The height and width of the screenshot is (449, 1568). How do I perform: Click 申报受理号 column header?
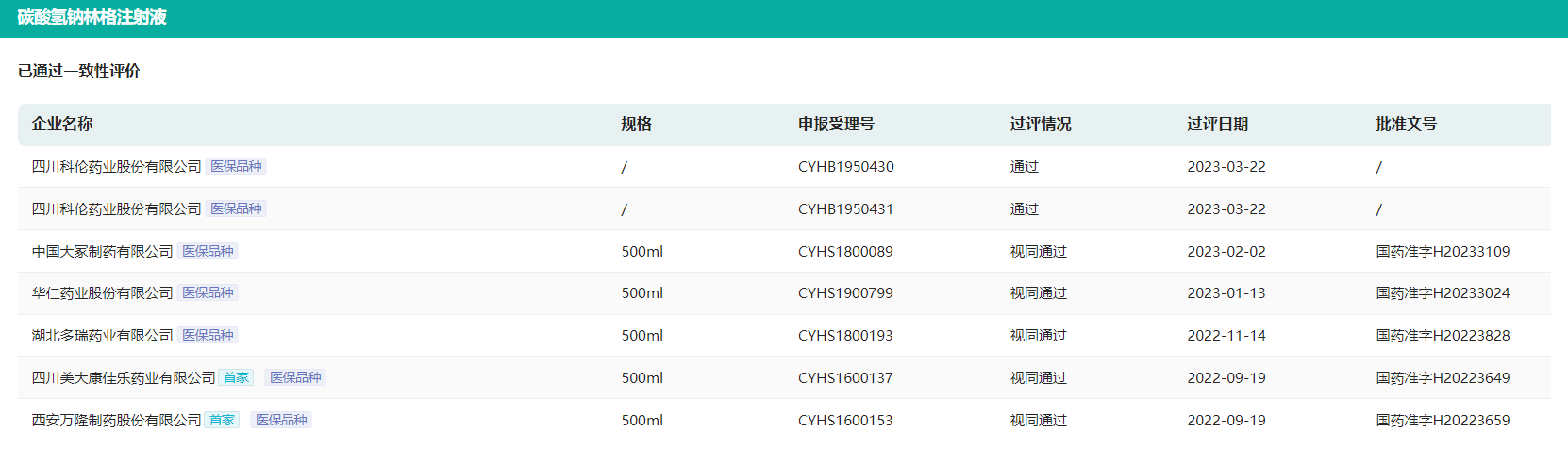coord(836,124)
